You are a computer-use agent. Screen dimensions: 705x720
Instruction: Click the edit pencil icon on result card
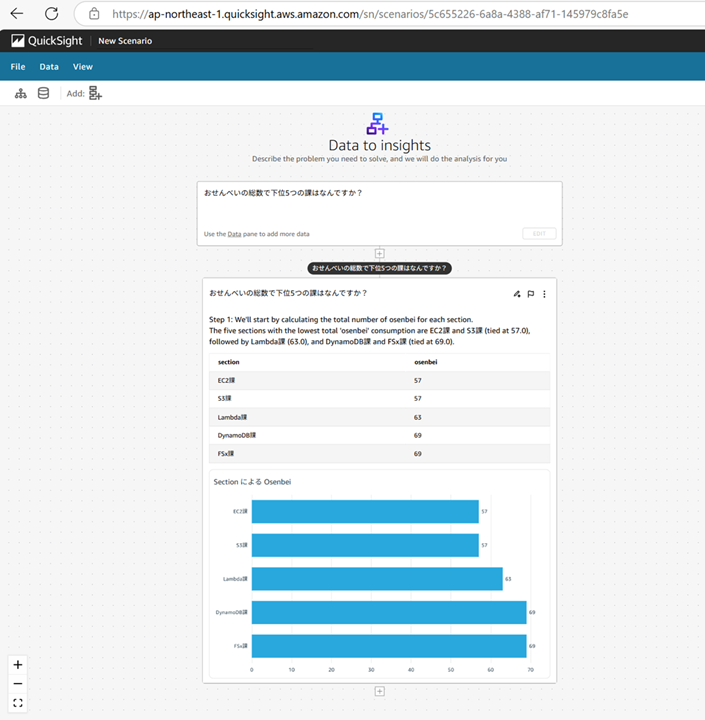coord(517,294)
